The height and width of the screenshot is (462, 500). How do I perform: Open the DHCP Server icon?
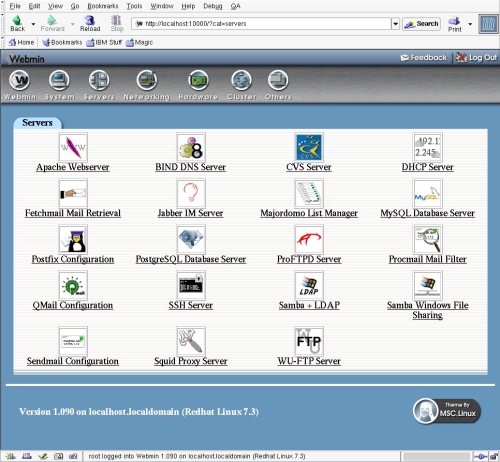(427, 147)
